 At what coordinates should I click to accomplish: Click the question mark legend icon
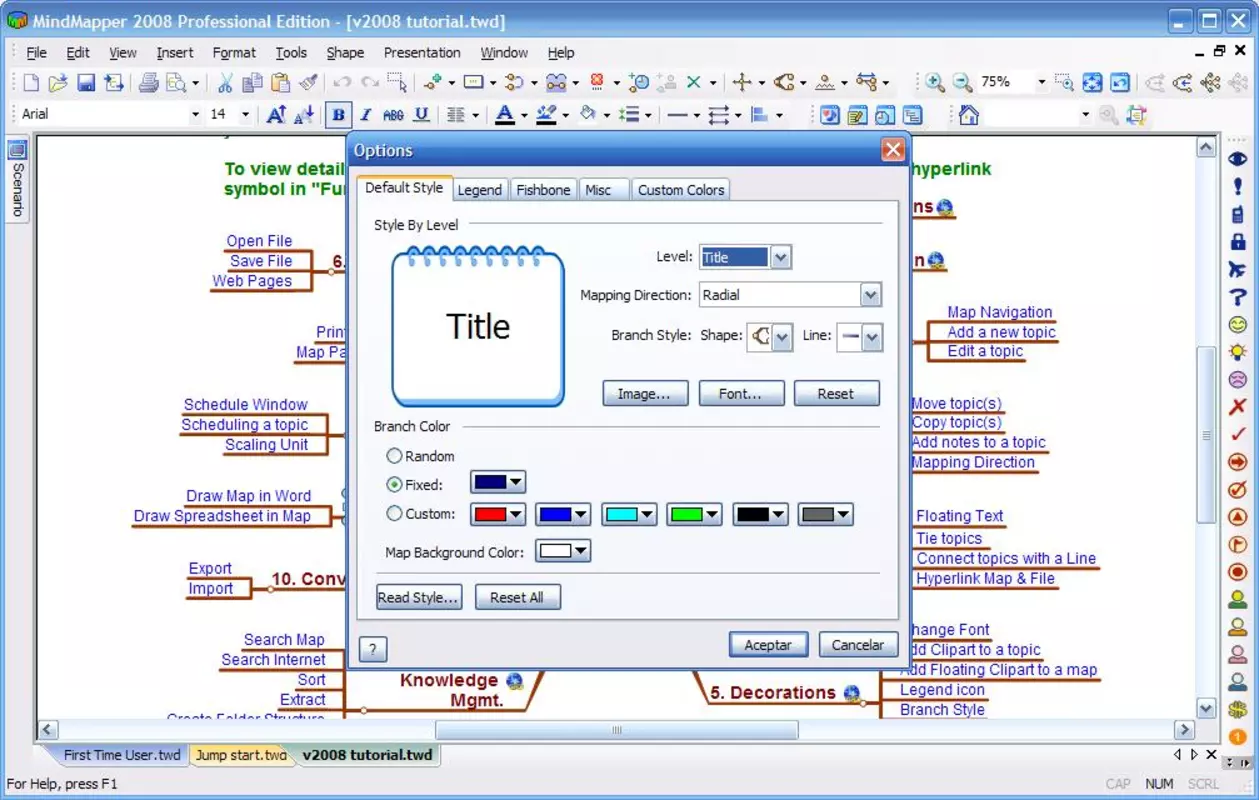pyautogui.click(x=1238, y=297)
